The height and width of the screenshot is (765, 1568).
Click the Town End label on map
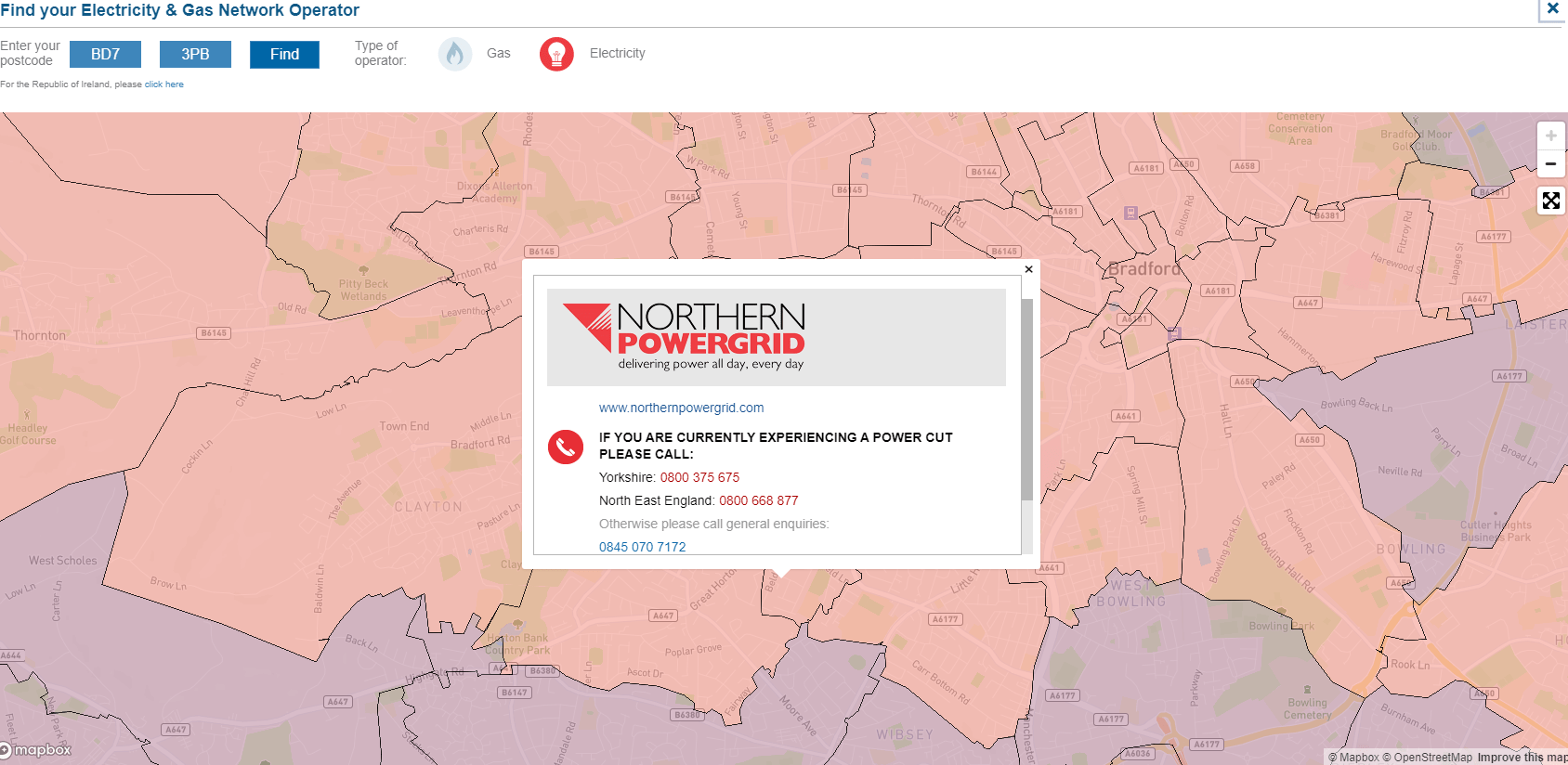404,427
